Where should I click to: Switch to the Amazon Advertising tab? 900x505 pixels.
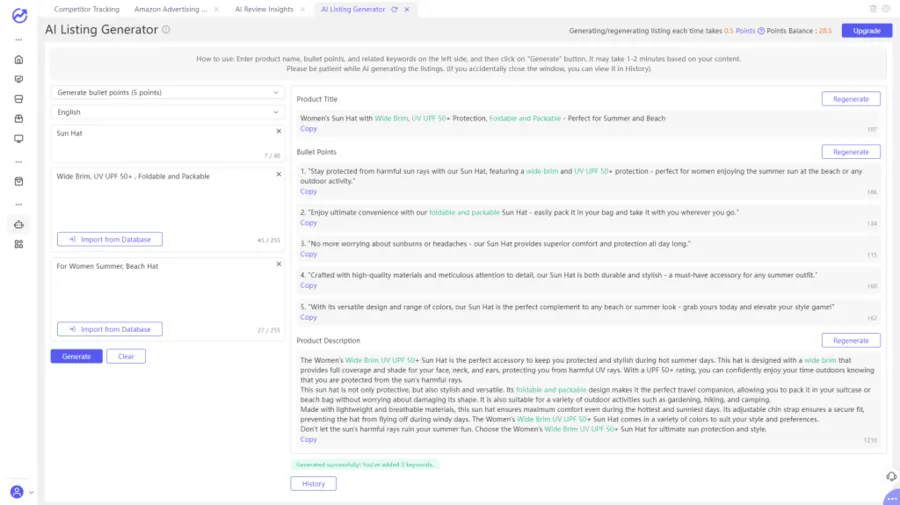(x=170, y=9)
